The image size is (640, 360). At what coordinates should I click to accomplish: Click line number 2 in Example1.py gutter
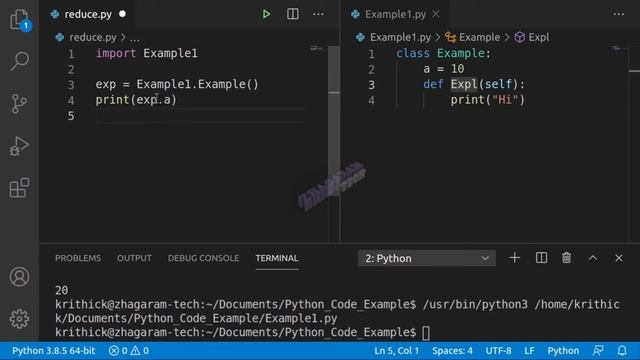pos(371,69)
